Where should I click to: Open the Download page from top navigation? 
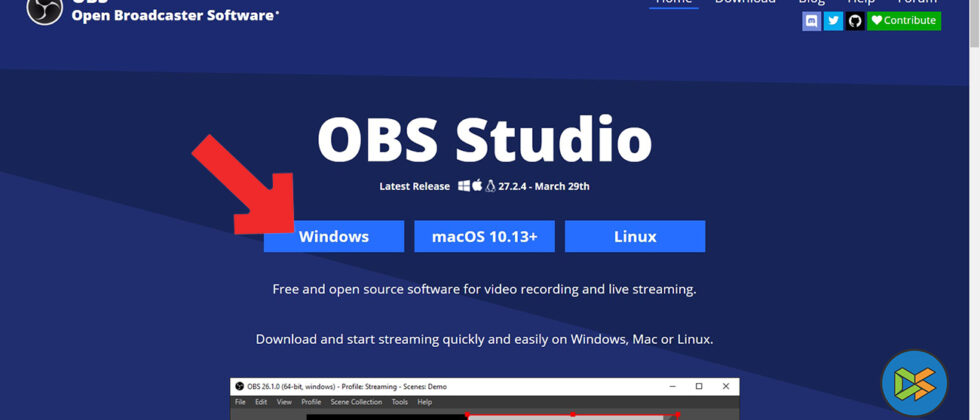[745, 2]
